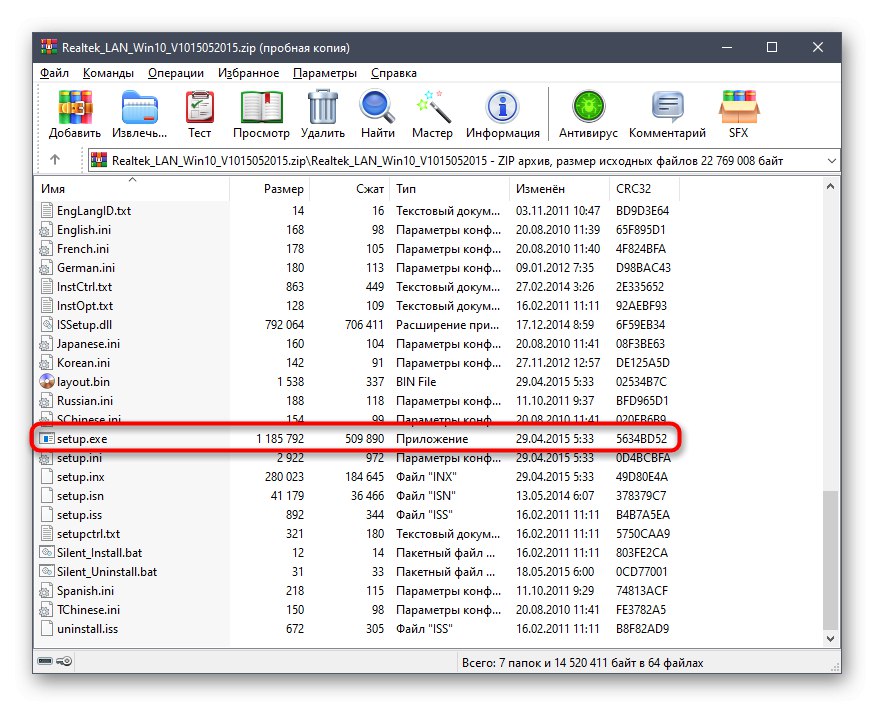Screen dimensions: 874x706
Task: Click the disk drive status bar icon
Action: [45, 661]
